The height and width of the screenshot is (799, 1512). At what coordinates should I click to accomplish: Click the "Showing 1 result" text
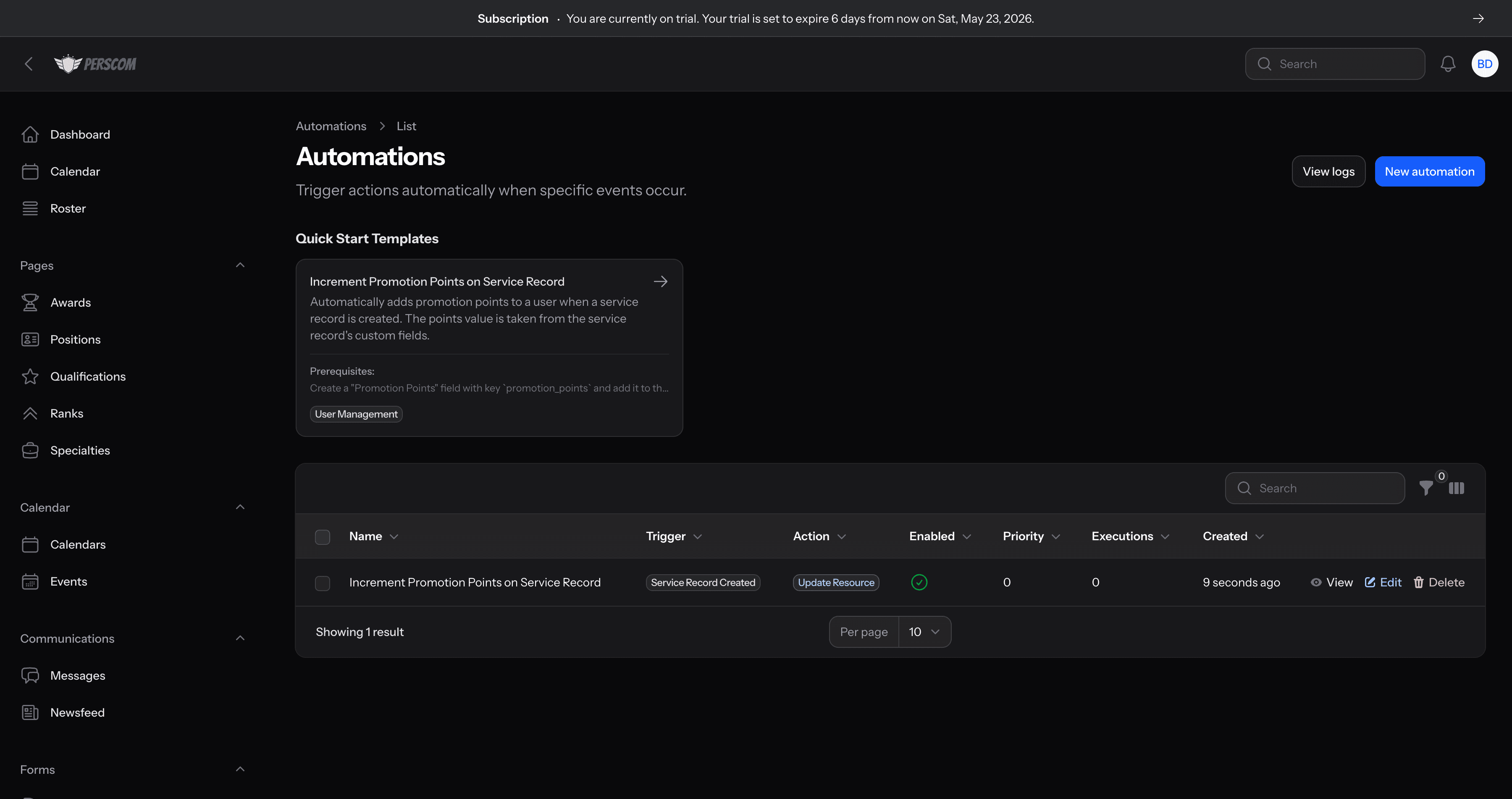(x=360, y=632)
